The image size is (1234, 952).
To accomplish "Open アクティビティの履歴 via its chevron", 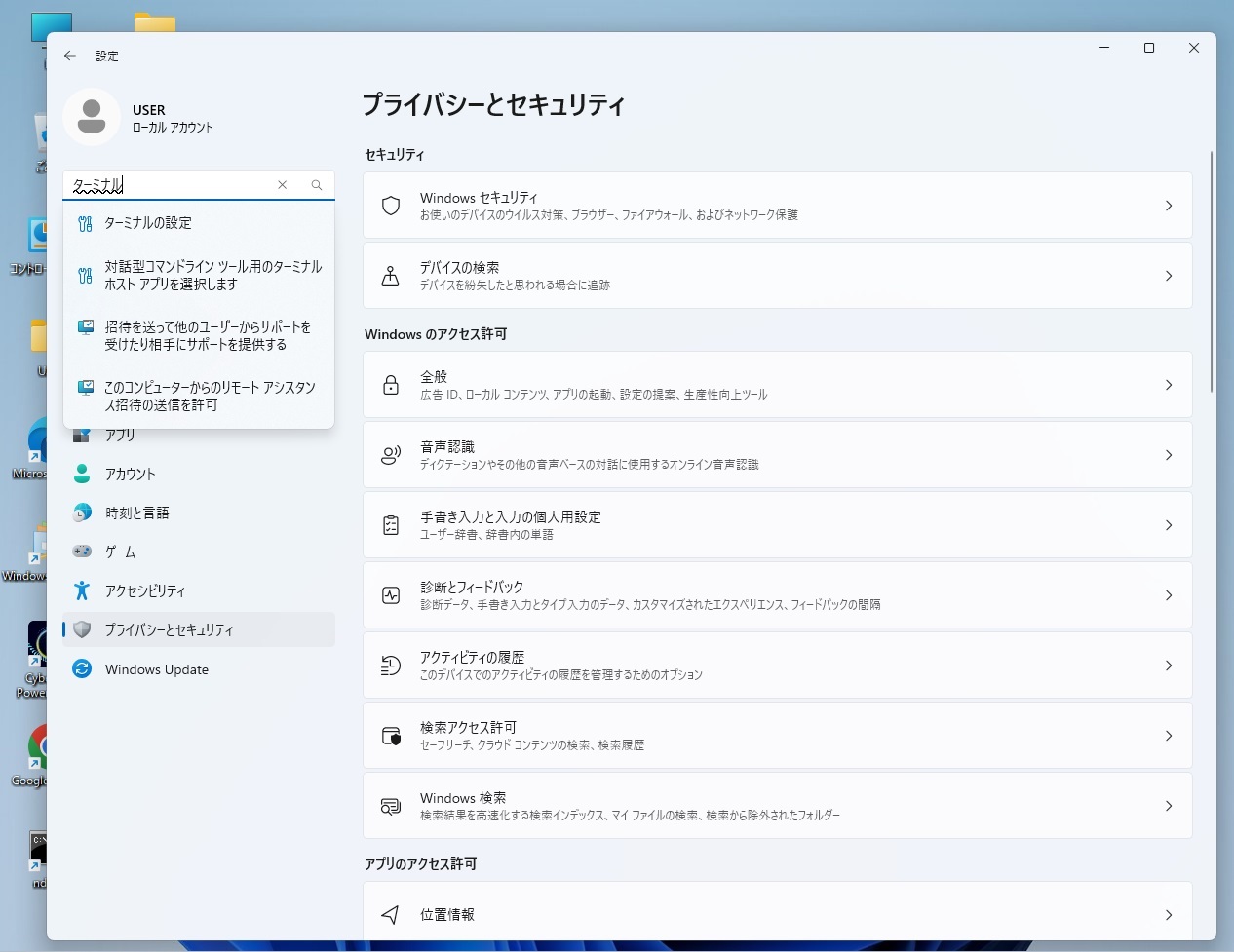I will click(1169, 666).
